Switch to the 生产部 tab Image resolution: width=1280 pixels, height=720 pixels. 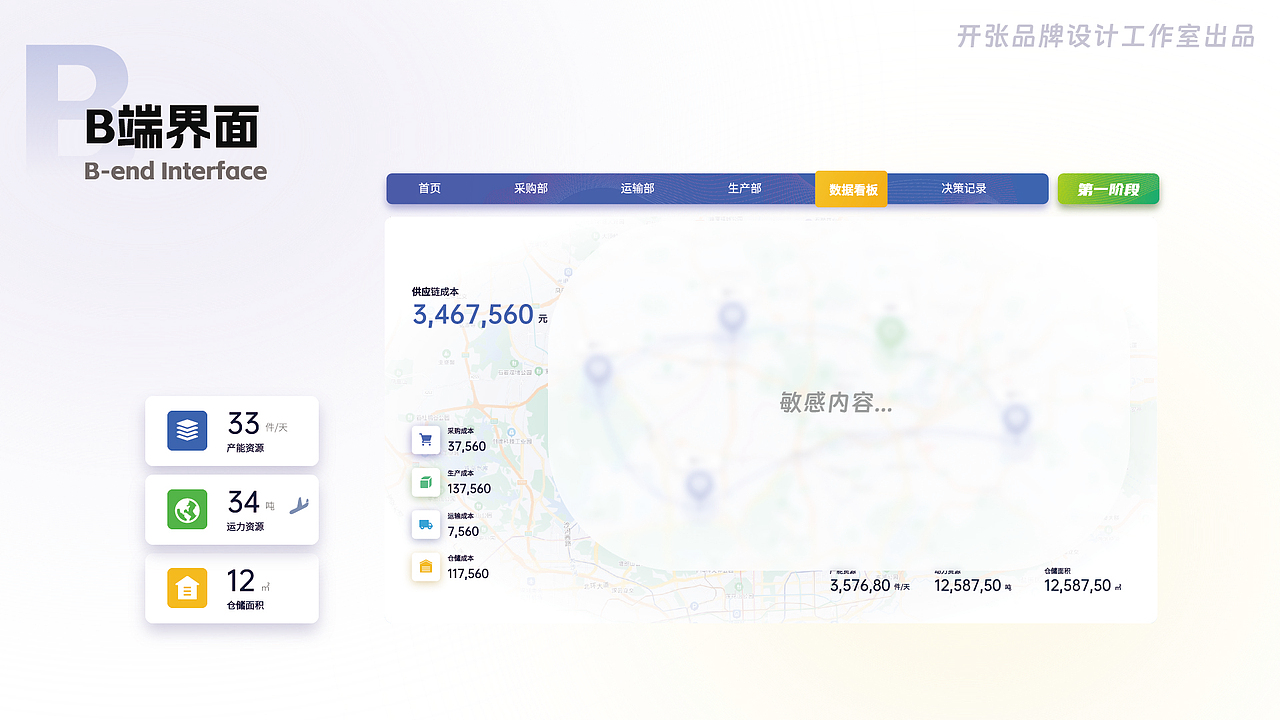pyautogui.click(x=743, y=188)
